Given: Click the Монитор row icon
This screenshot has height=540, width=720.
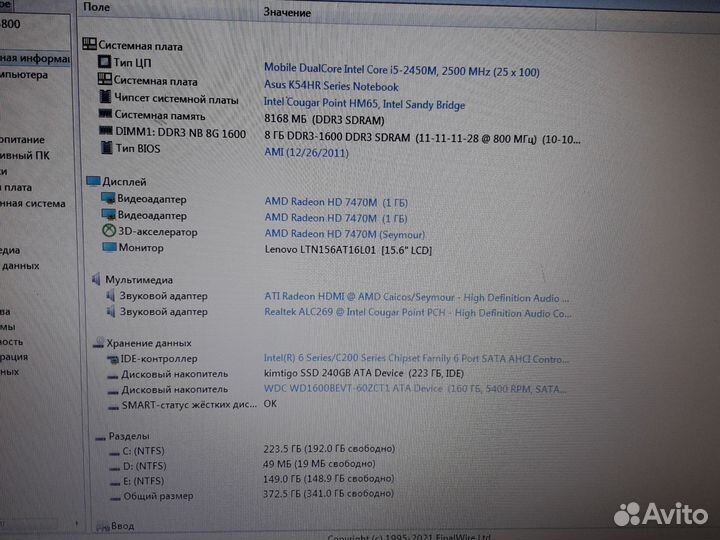Looking at the screenshot, I should pyautogui.click(x=109, y=247).
